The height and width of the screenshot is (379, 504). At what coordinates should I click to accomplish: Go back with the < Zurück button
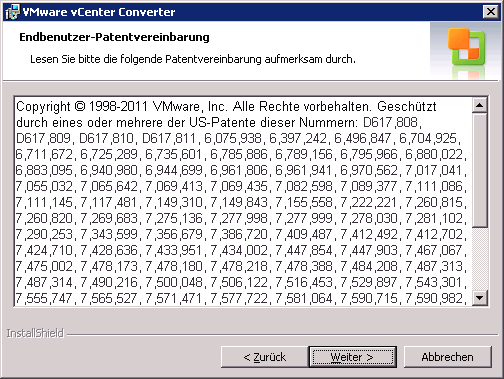(264, 357)
